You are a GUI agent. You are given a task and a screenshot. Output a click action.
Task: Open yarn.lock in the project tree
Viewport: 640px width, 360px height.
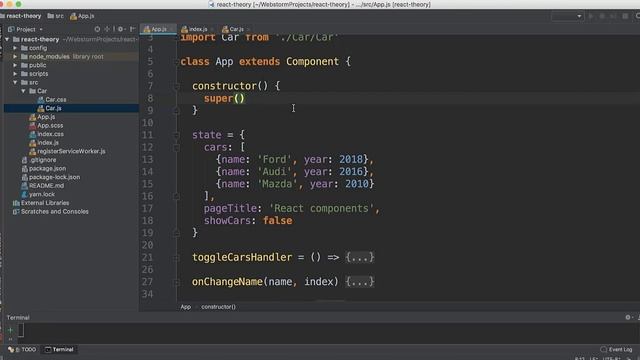[42, 194]
